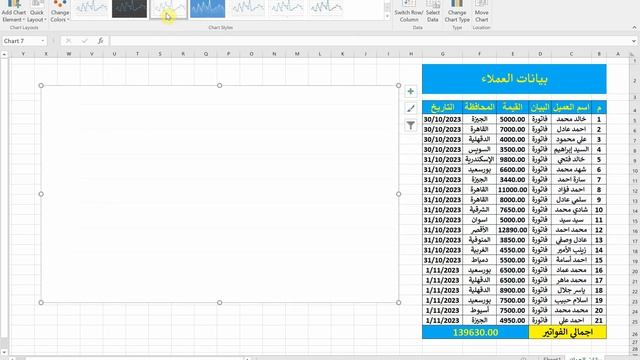Select customer name cell السيد إبراهيم
The width and height of the screenshot is (640, 360).
click(571, 149)
